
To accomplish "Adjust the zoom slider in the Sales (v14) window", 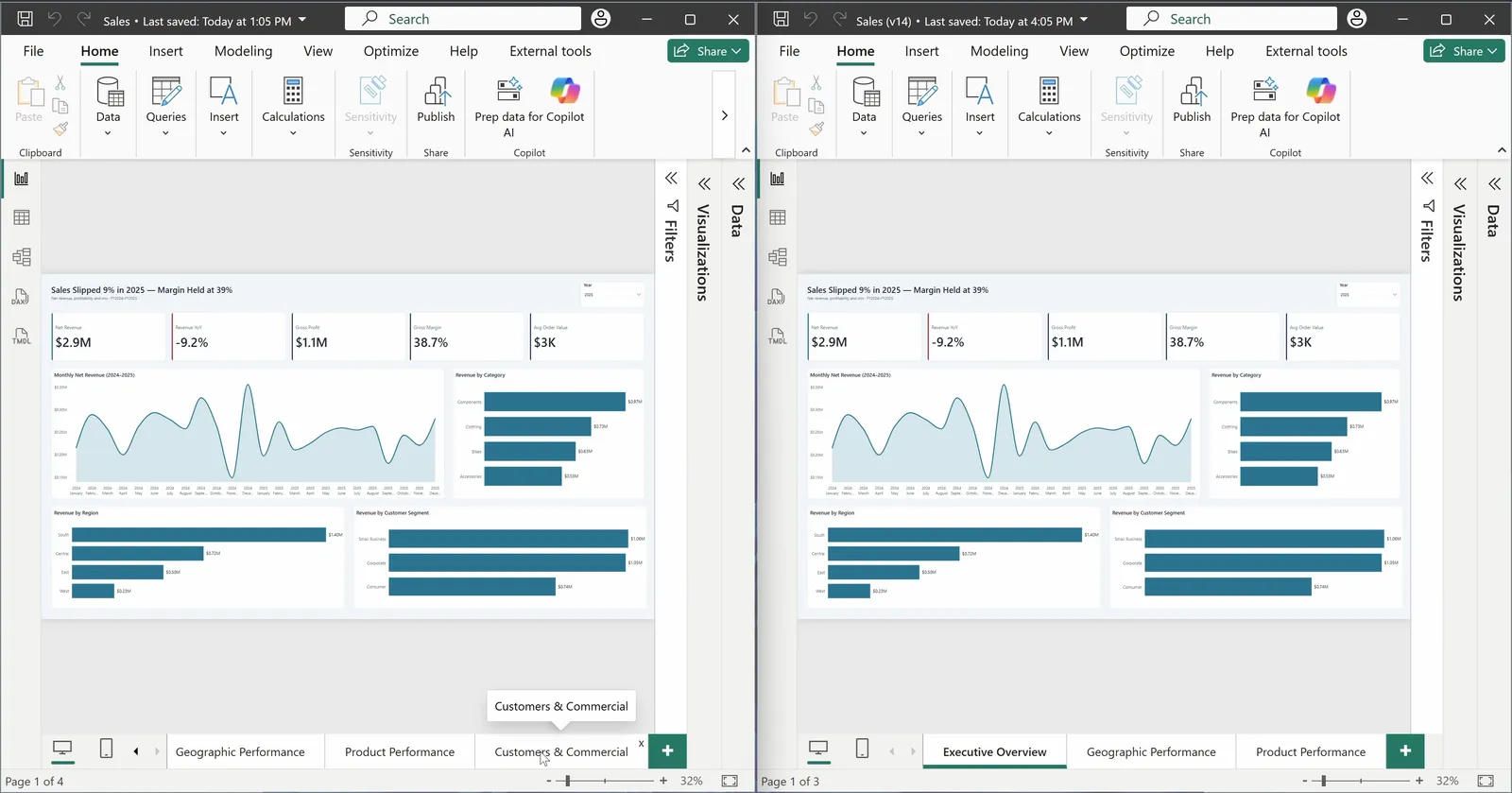I will (1324, 781).
